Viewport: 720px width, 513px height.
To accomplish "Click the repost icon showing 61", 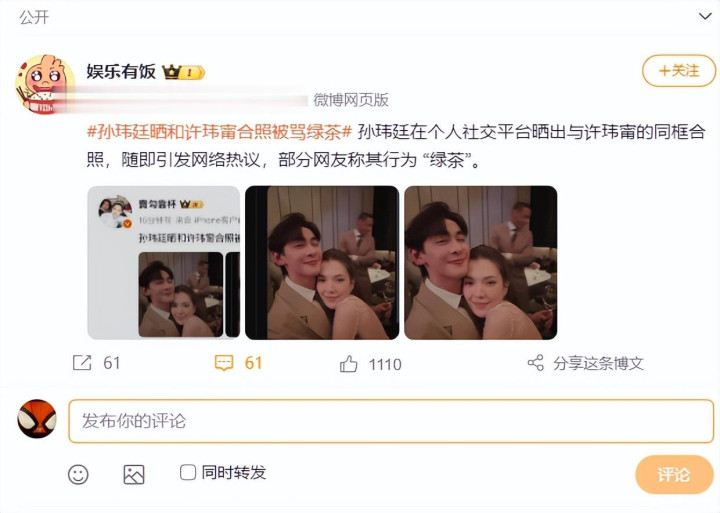I will [x=82, y=363].
